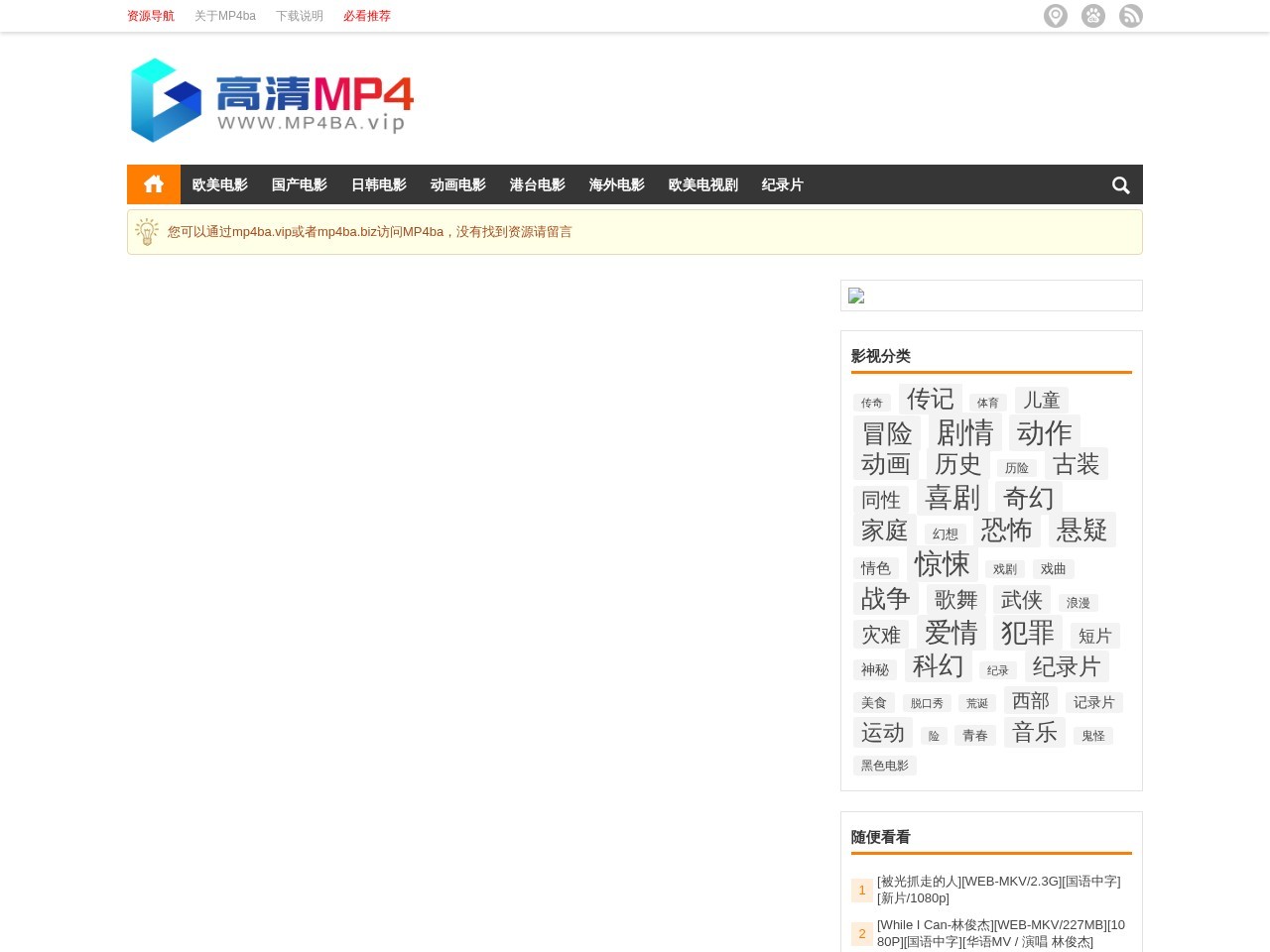This screenshot has height=952, width=1270.
Task: Open 港台电影 menu item
Action: click(x=538, y=184)
